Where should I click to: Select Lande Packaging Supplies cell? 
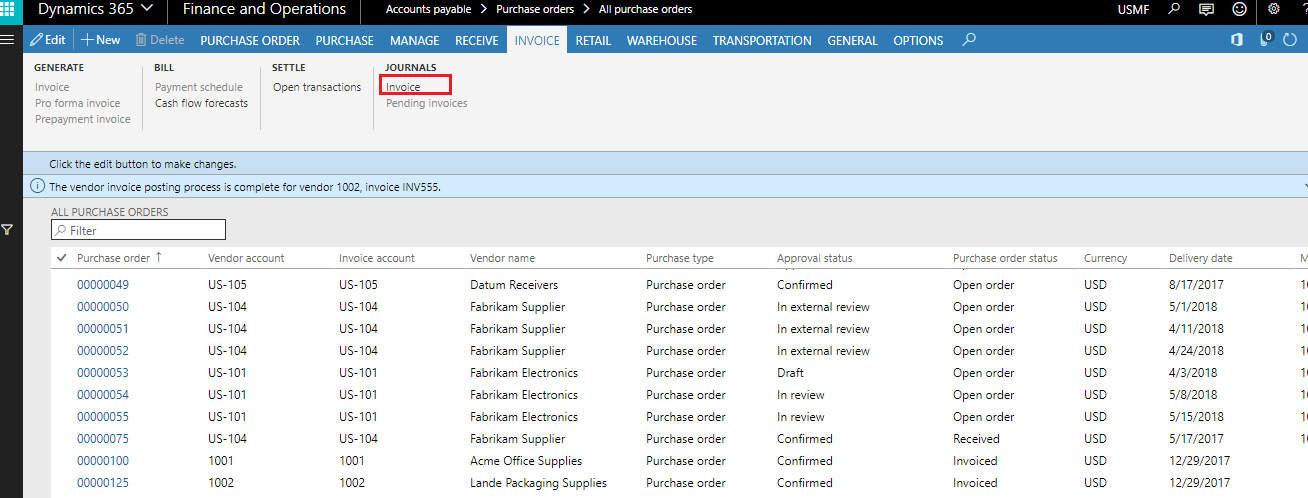tap(538, 483)
